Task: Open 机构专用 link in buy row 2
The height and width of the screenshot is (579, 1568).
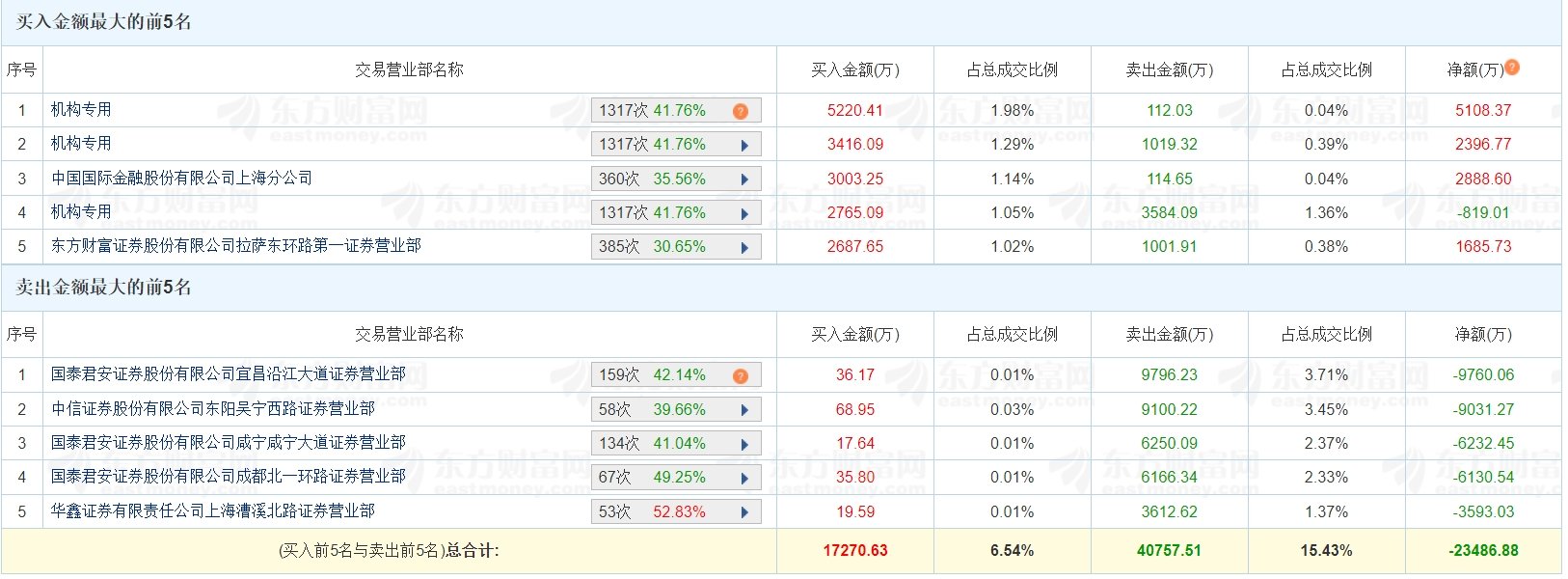Action: [x=81, y=144]
